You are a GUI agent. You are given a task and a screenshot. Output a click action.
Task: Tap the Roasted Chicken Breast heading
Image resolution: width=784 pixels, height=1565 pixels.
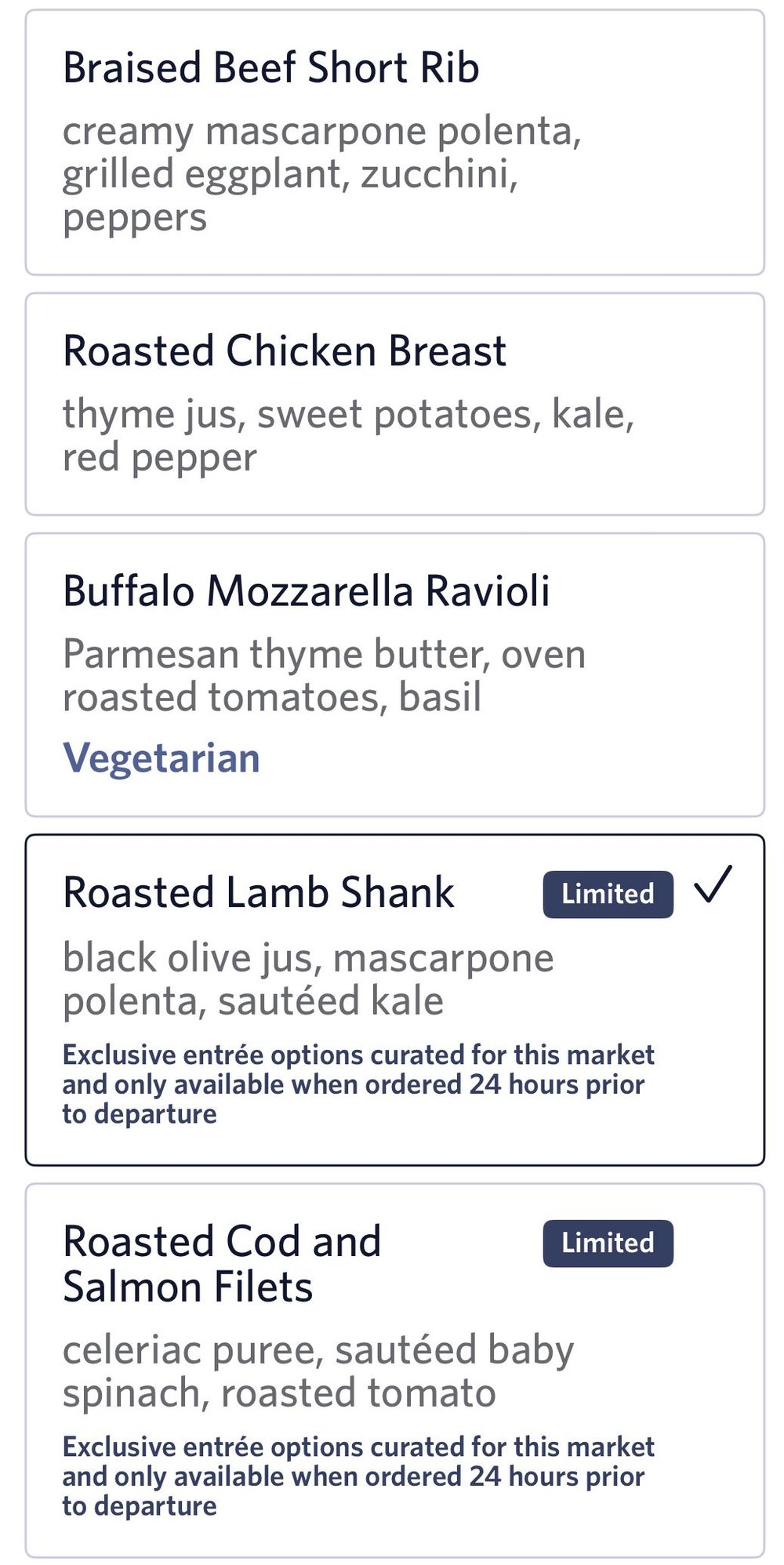click(x=284, y=350)
